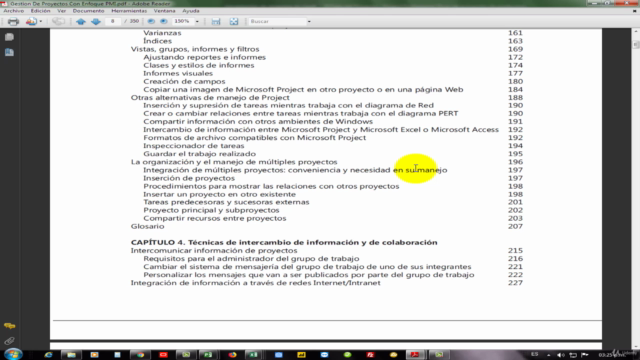This screenshot has width=640, height=360.
Task: Open Windows Explorer folder in taskbar
Action: pos(71,355)
